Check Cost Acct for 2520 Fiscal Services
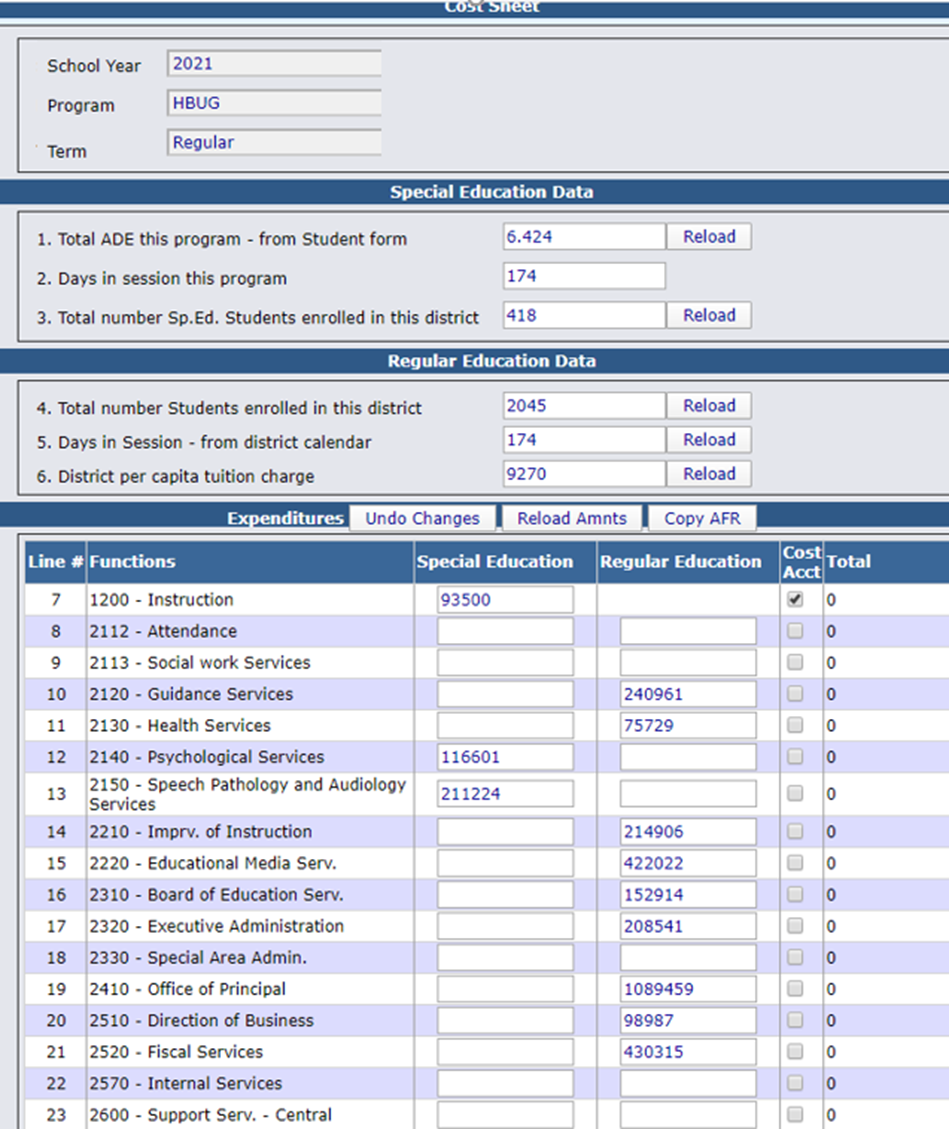The width and height of the screenshot is (949, 1129). [795, 1052]
